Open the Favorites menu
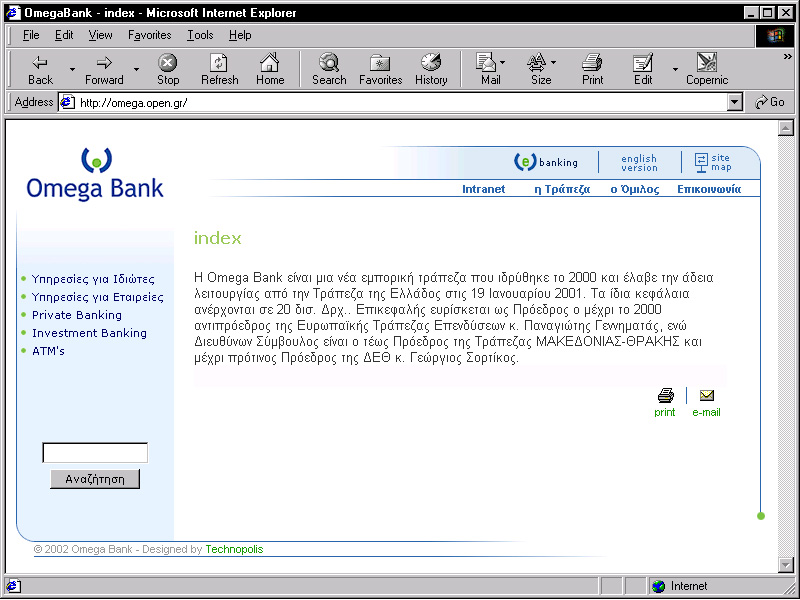Viewport: 800px width, 600px height. coord(149,35)
